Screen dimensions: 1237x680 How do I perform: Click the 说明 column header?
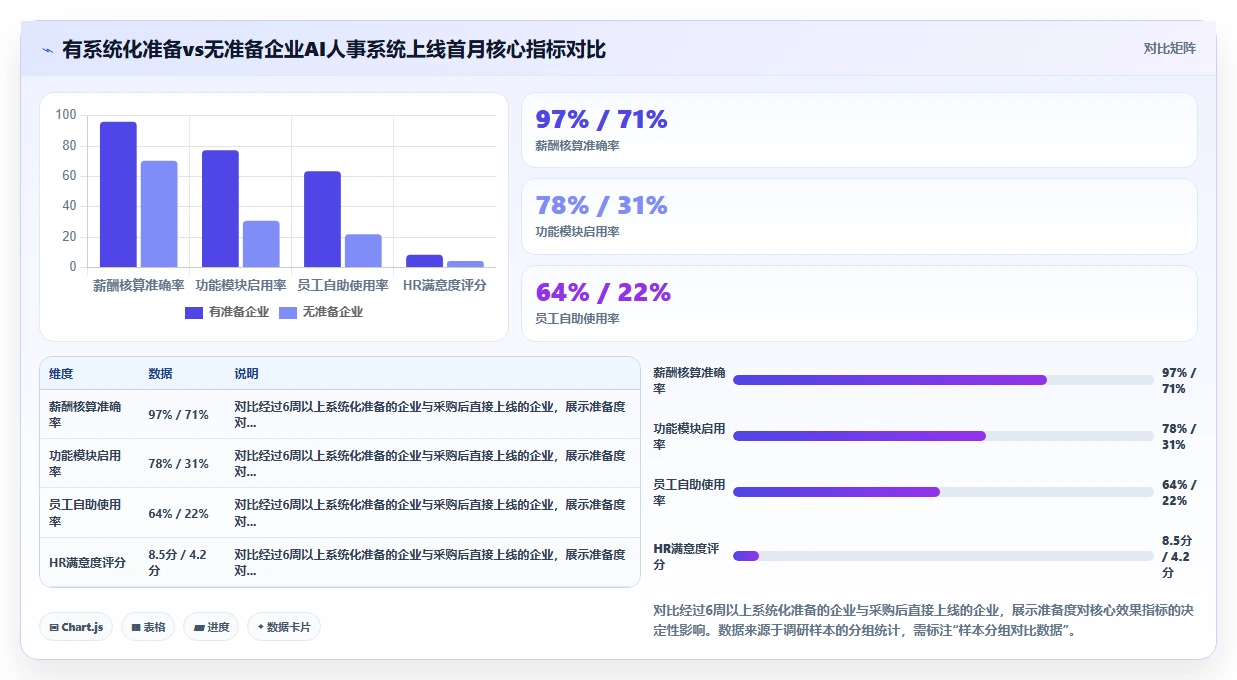[x=246, y=374]
